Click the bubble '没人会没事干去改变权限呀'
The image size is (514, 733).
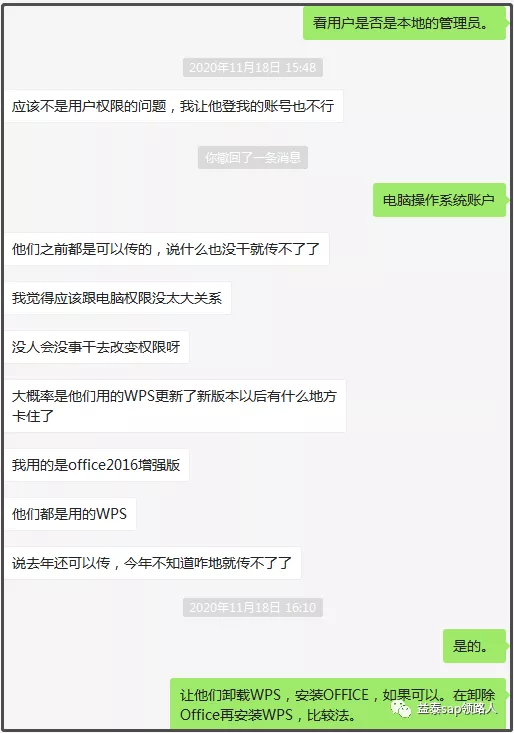tap(97, 347)
